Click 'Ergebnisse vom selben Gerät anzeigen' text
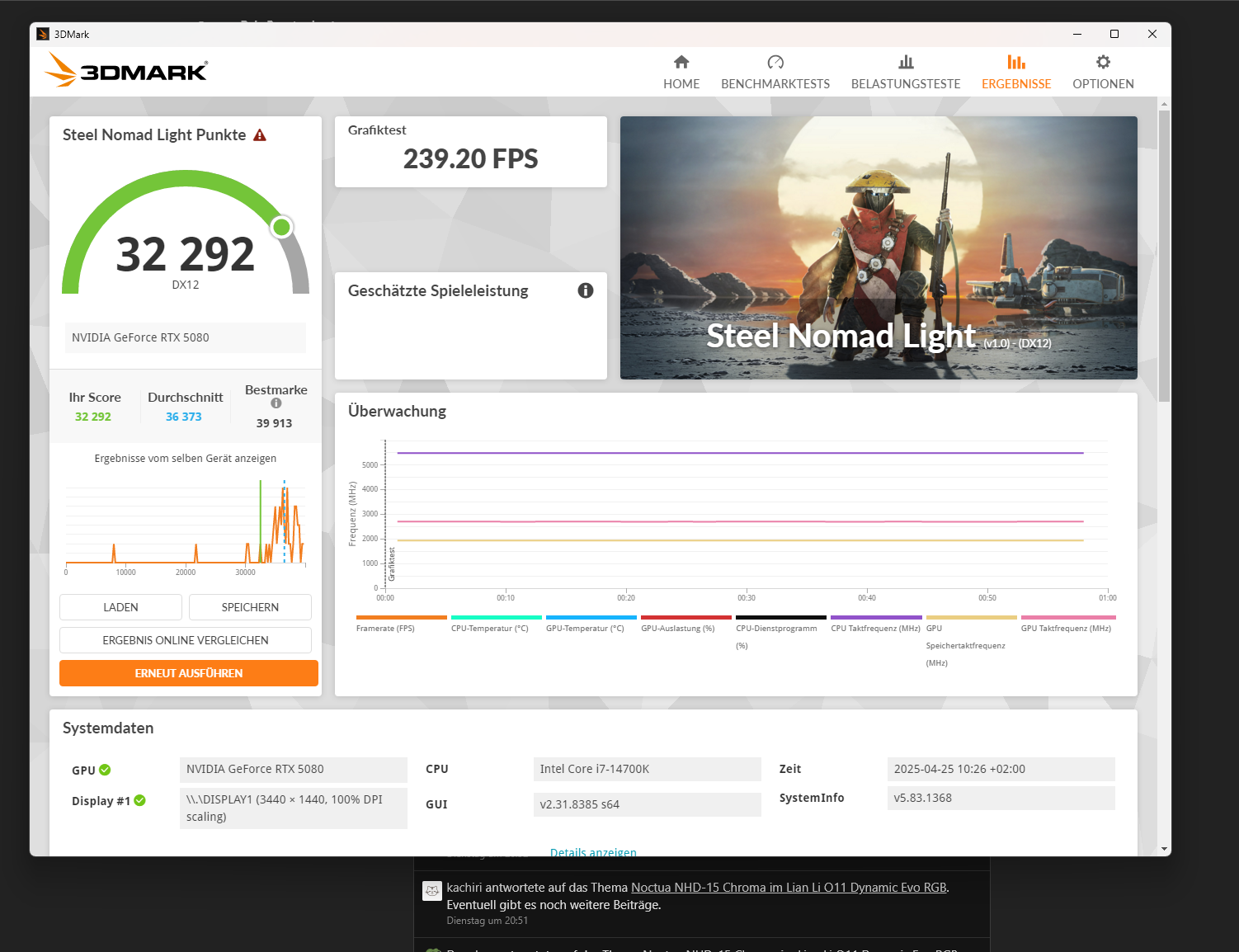 coord(186,459)
